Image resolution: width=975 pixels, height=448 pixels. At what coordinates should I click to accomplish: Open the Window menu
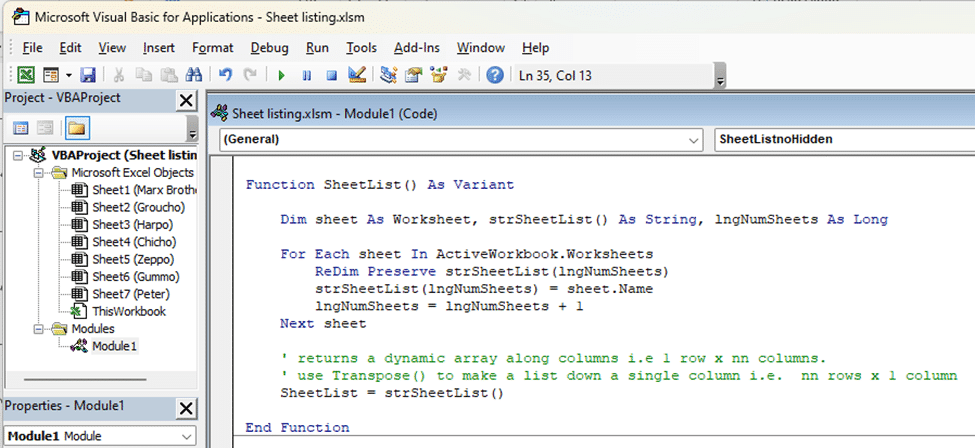(481, 48)
